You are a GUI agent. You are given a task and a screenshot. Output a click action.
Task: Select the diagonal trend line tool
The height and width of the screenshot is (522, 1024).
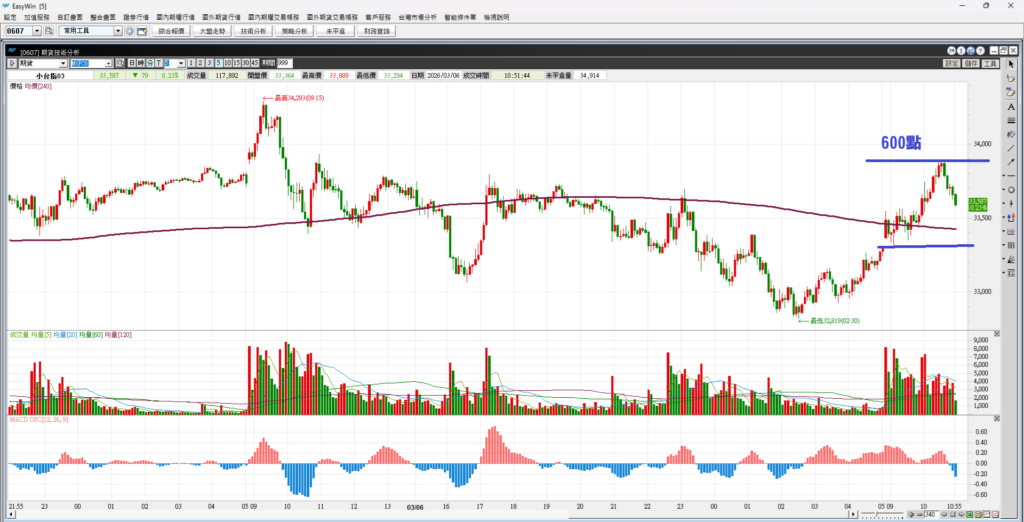(x=1011, y=148)
